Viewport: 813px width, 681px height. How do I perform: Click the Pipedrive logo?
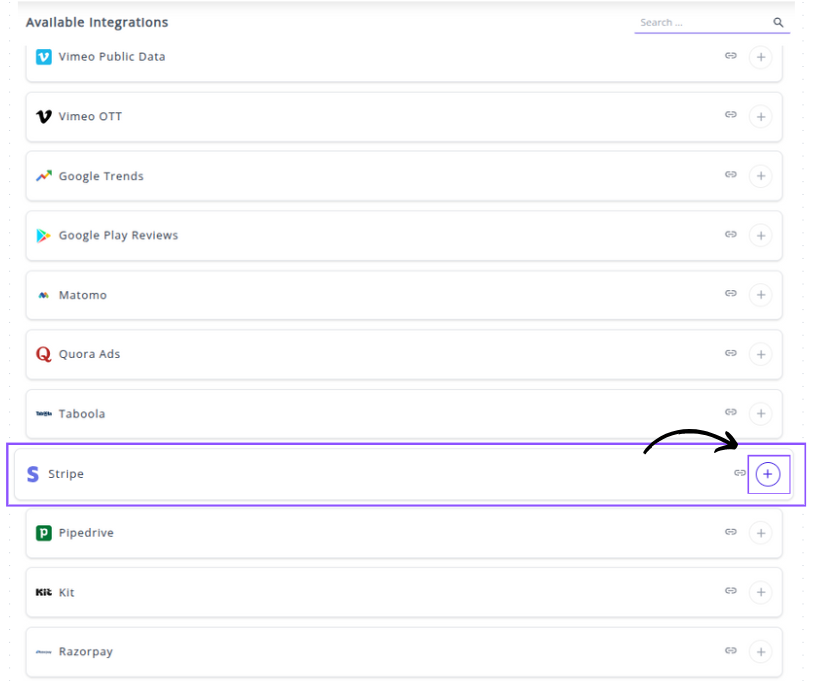click(x=43, y=533)
